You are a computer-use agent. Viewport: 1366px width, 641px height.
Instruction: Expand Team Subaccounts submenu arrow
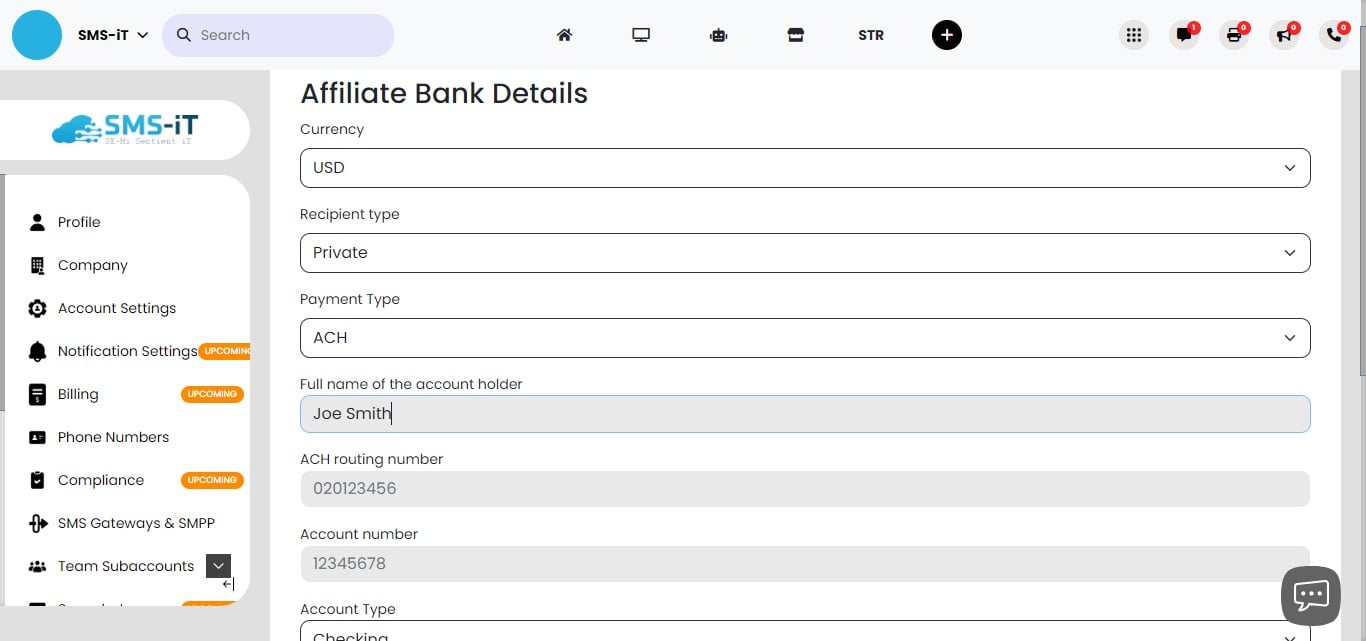coord(218,566)
